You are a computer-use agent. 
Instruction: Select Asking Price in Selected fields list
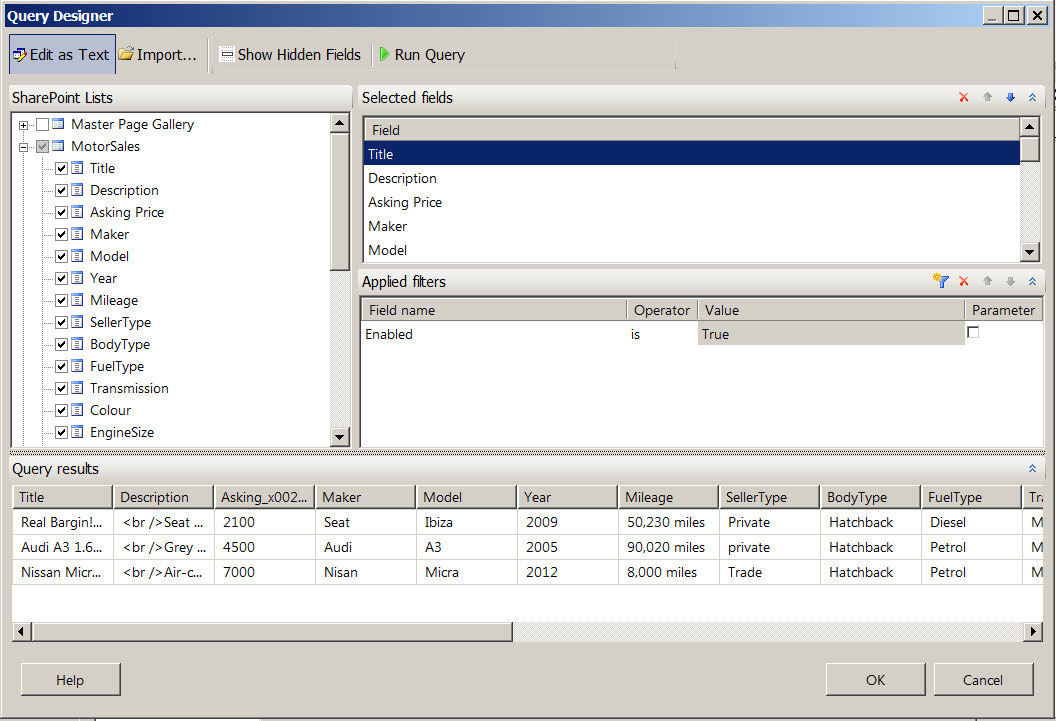tap(405, 202)
